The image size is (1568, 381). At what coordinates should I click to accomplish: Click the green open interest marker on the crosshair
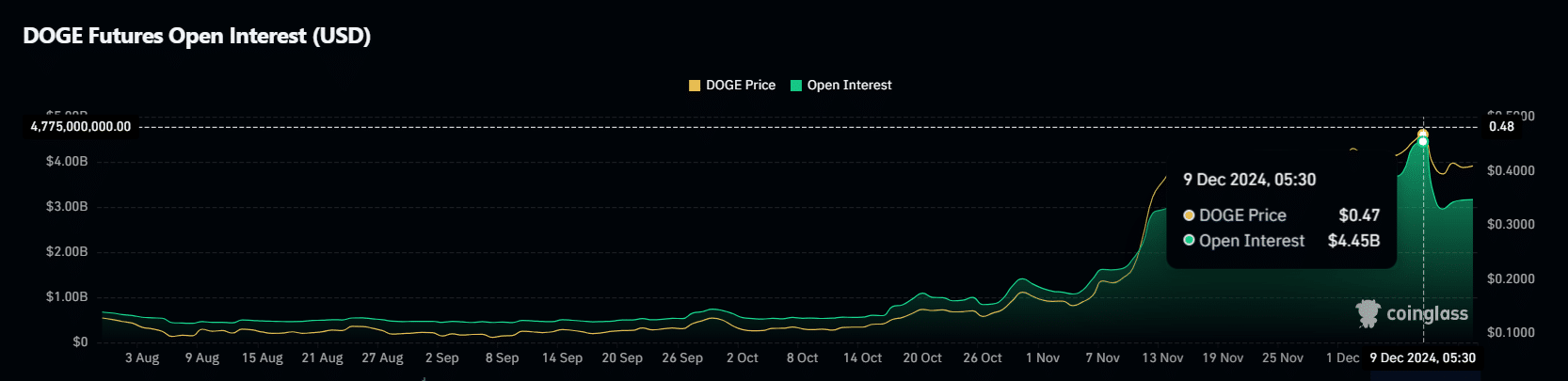pos(1423,142)
